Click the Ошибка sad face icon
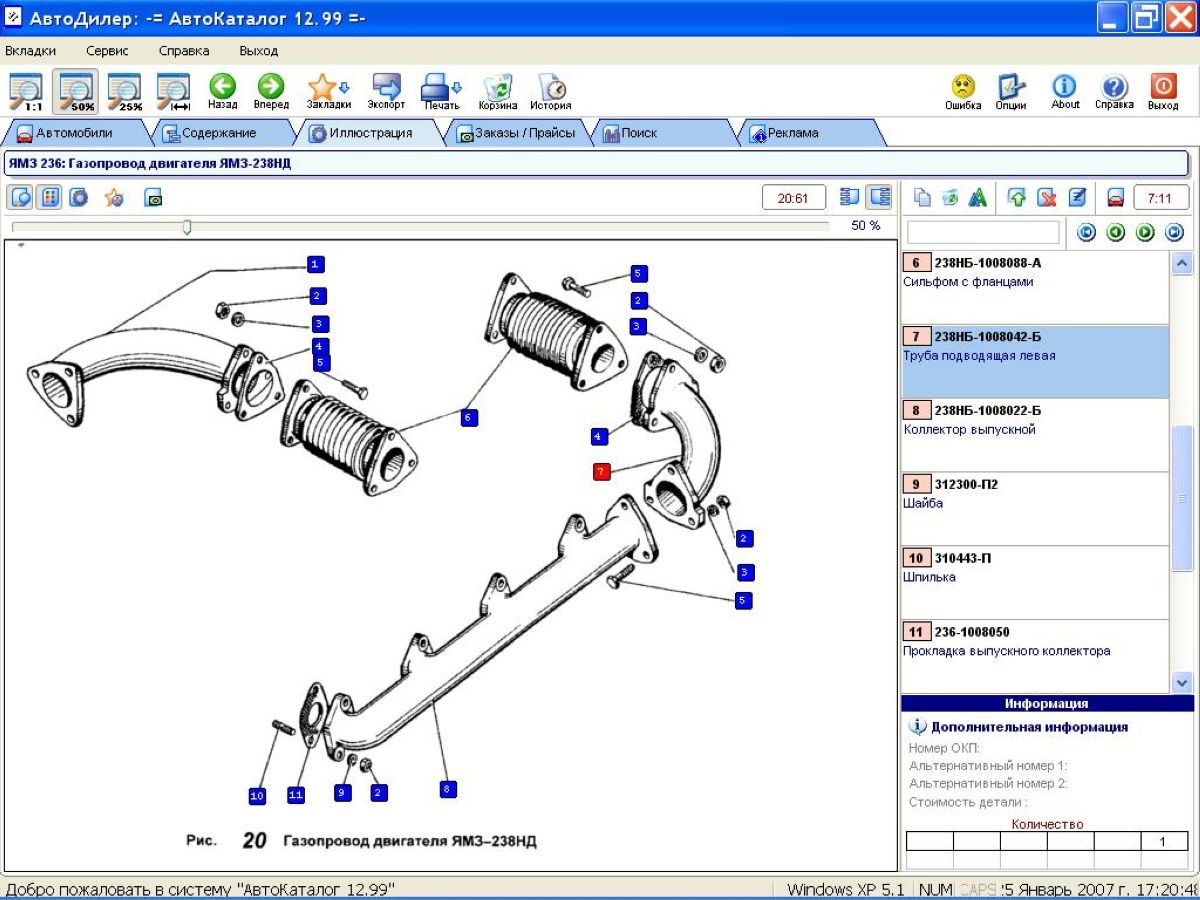This screenshot has height=900, width=1200. [963, 87]
